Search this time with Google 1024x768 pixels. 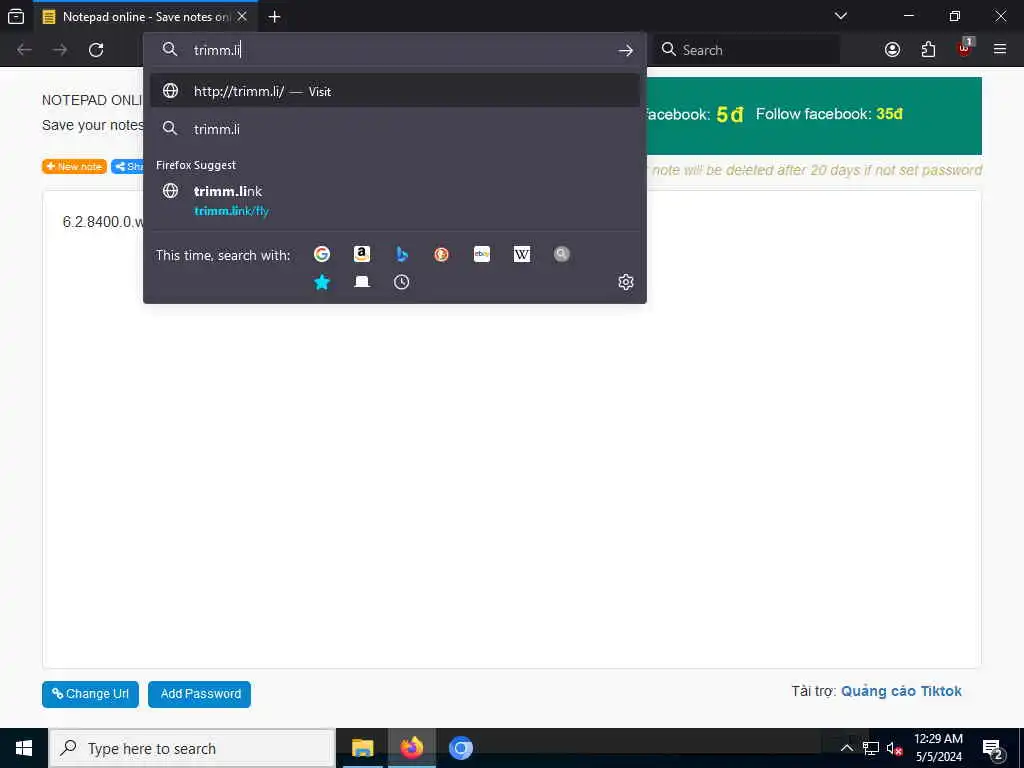point(321,254)
